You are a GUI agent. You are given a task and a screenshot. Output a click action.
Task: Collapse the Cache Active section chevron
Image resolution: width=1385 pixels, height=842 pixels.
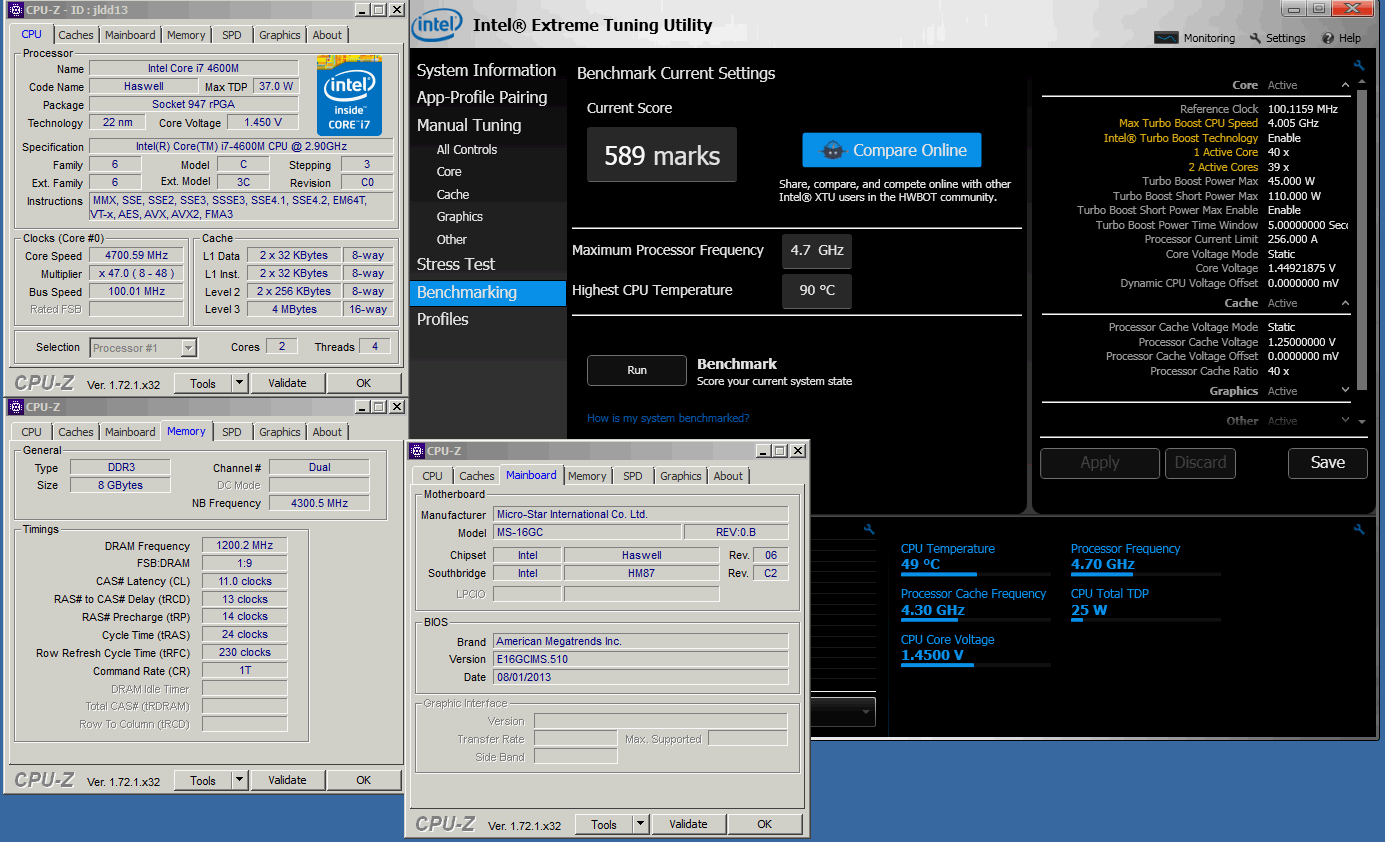tap(1346, 303)
